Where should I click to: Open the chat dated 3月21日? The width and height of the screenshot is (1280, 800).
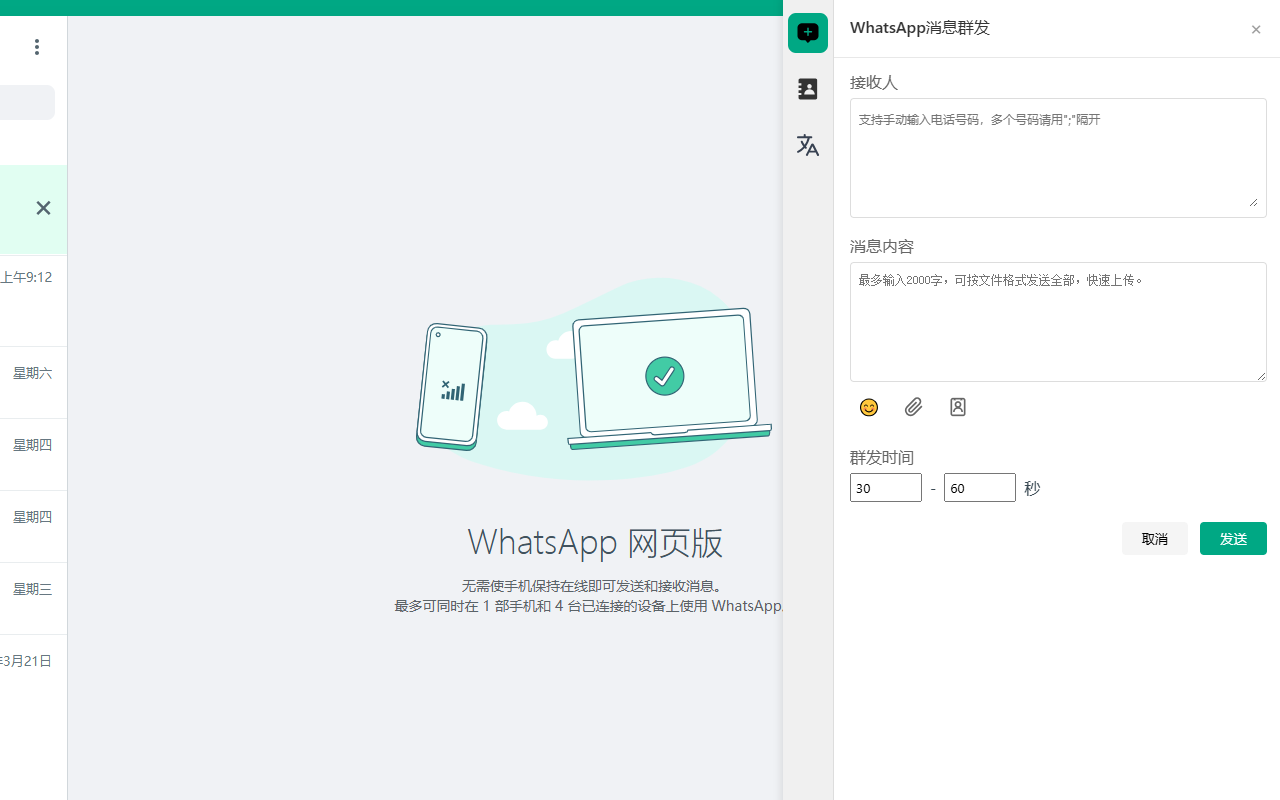click(x=34, y=671)
